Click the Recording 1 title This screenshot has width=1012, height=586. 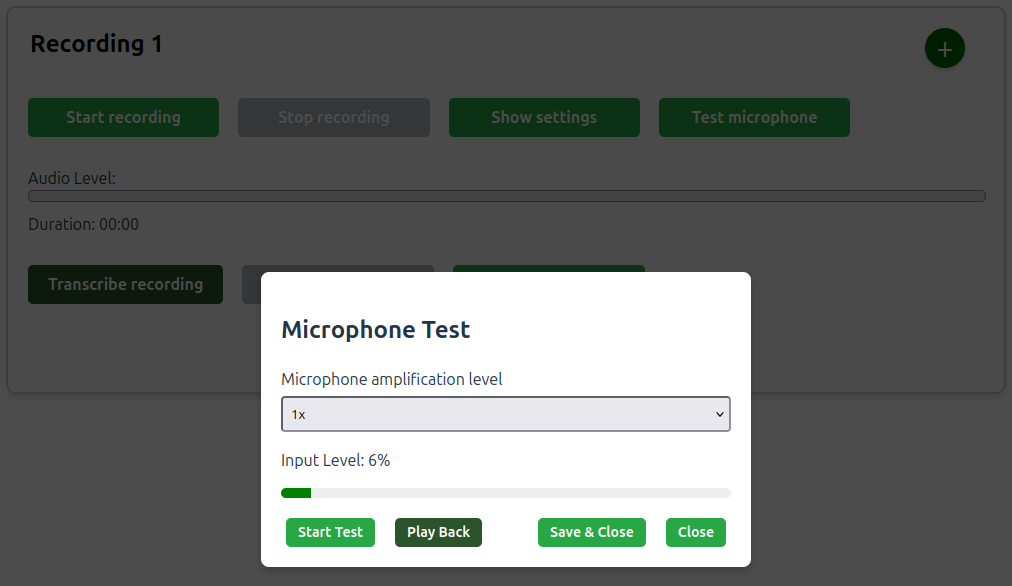click(x=96, y=44)
